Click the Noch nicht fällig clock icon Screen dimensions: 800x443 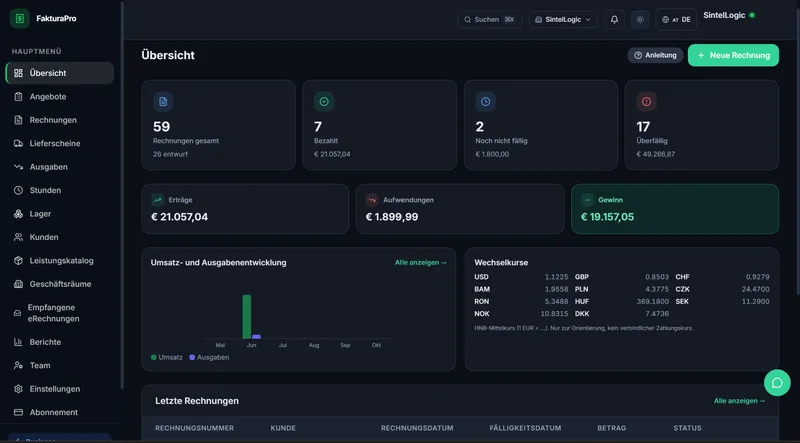point(485,102)
